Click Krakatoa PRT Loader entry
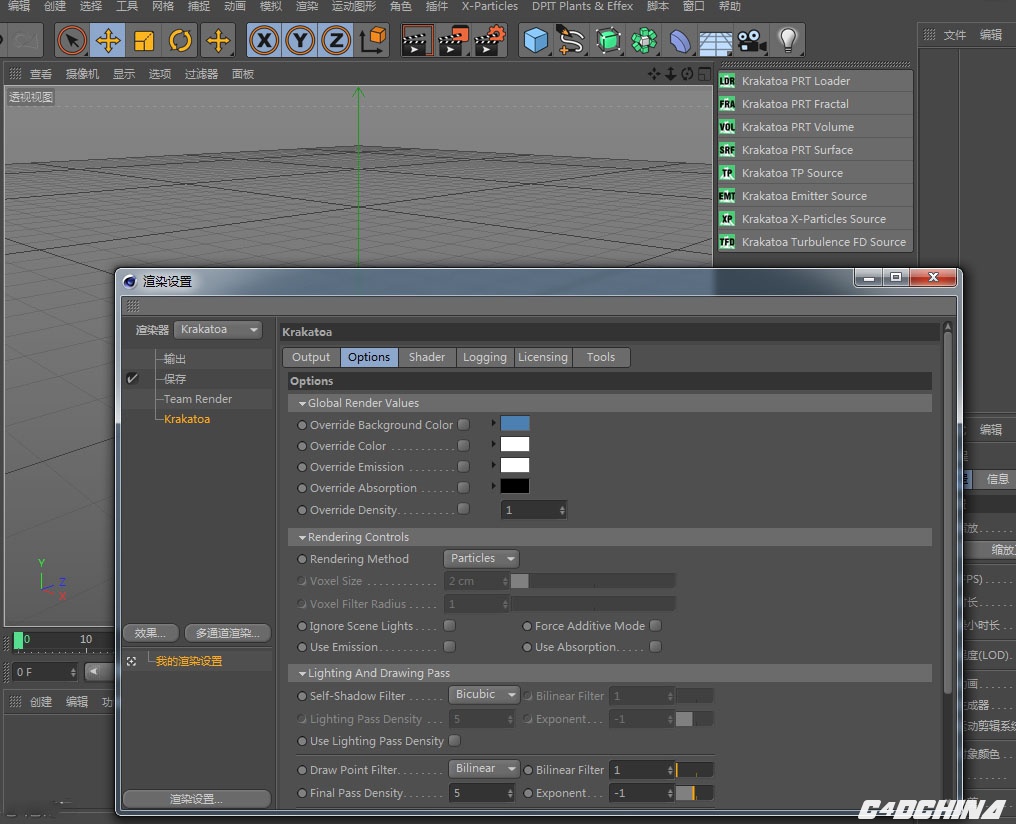 (x=815, y=81)
